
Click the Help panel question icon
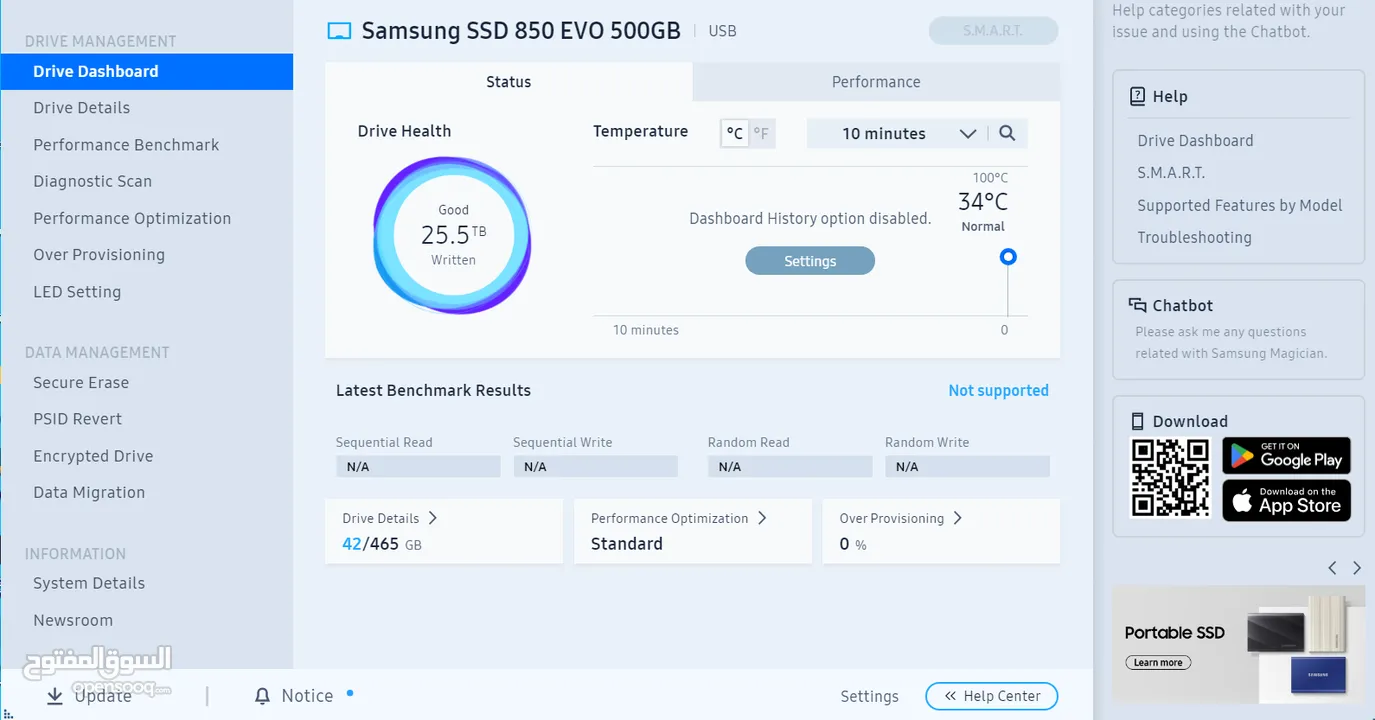(1137, 96)
